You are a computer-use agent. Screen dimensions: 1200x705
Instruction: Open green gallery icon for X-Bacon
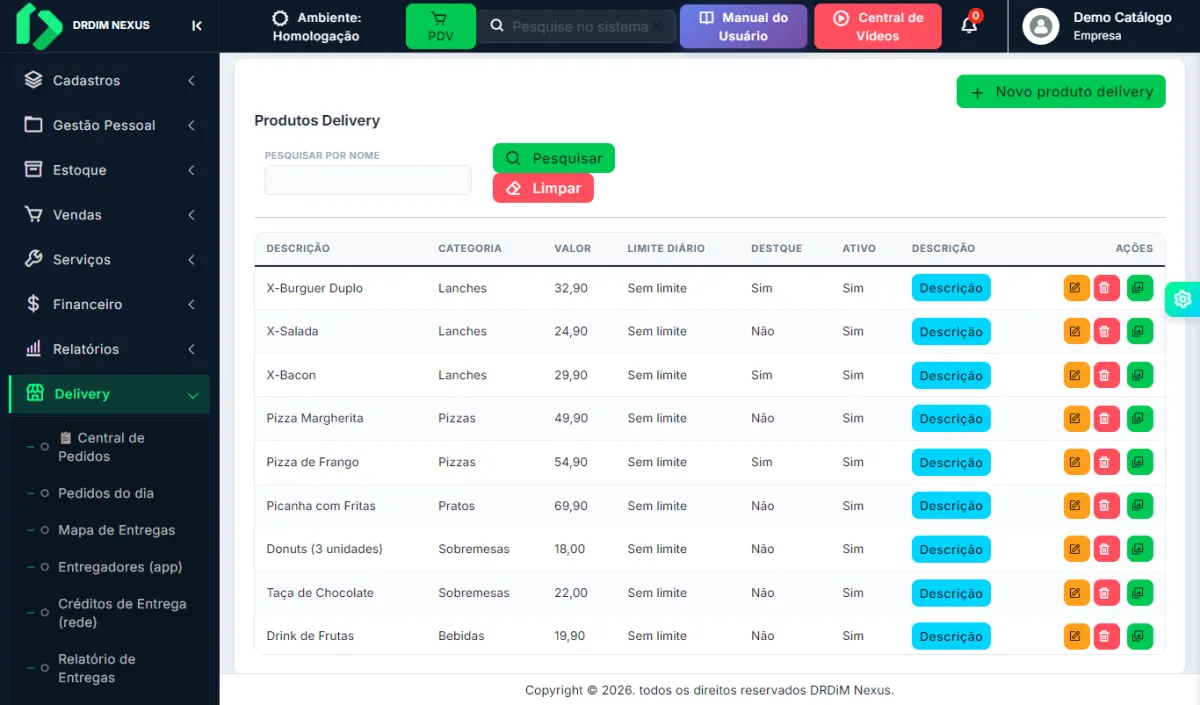click(1139, 375)
